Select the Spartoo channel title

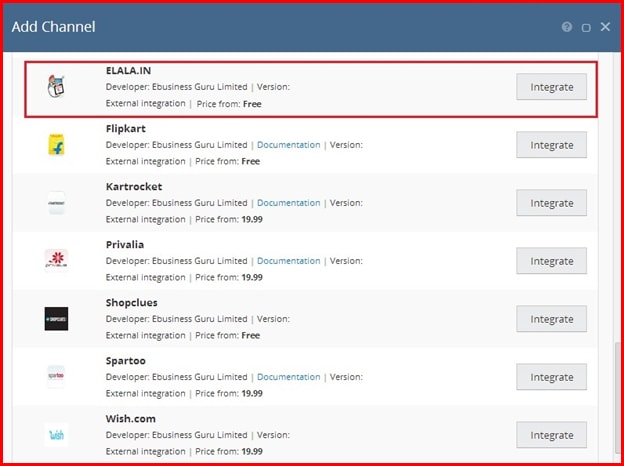[126, 361]
